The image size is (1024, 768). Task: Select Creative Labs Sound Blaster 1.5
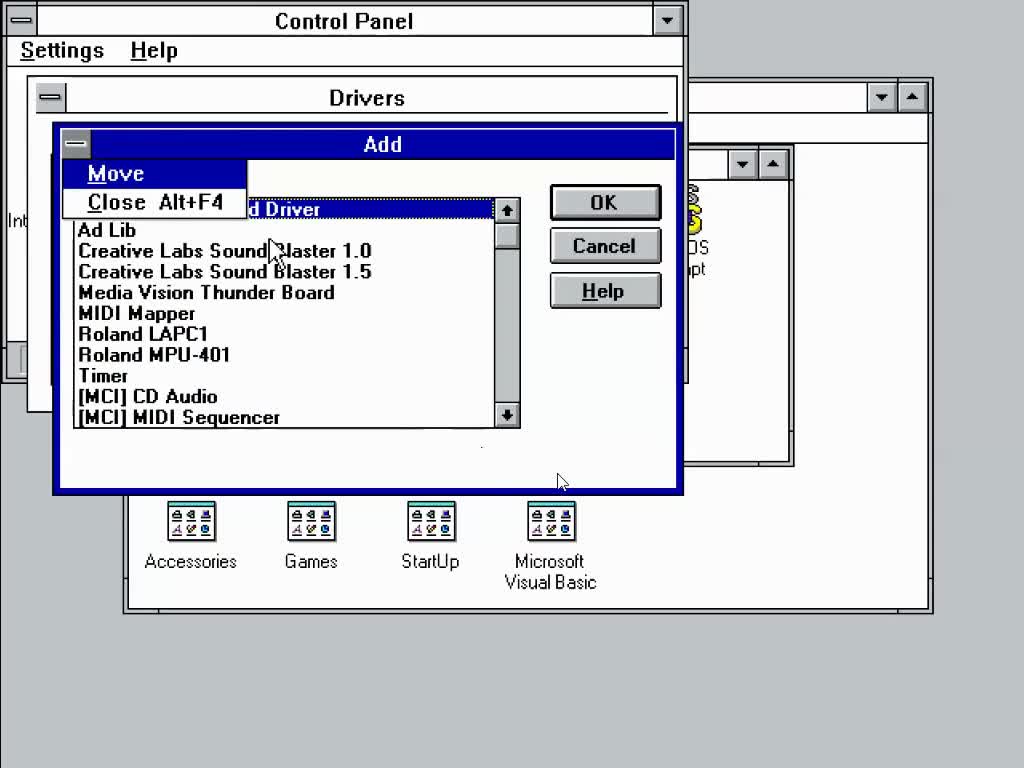[285, 272]
